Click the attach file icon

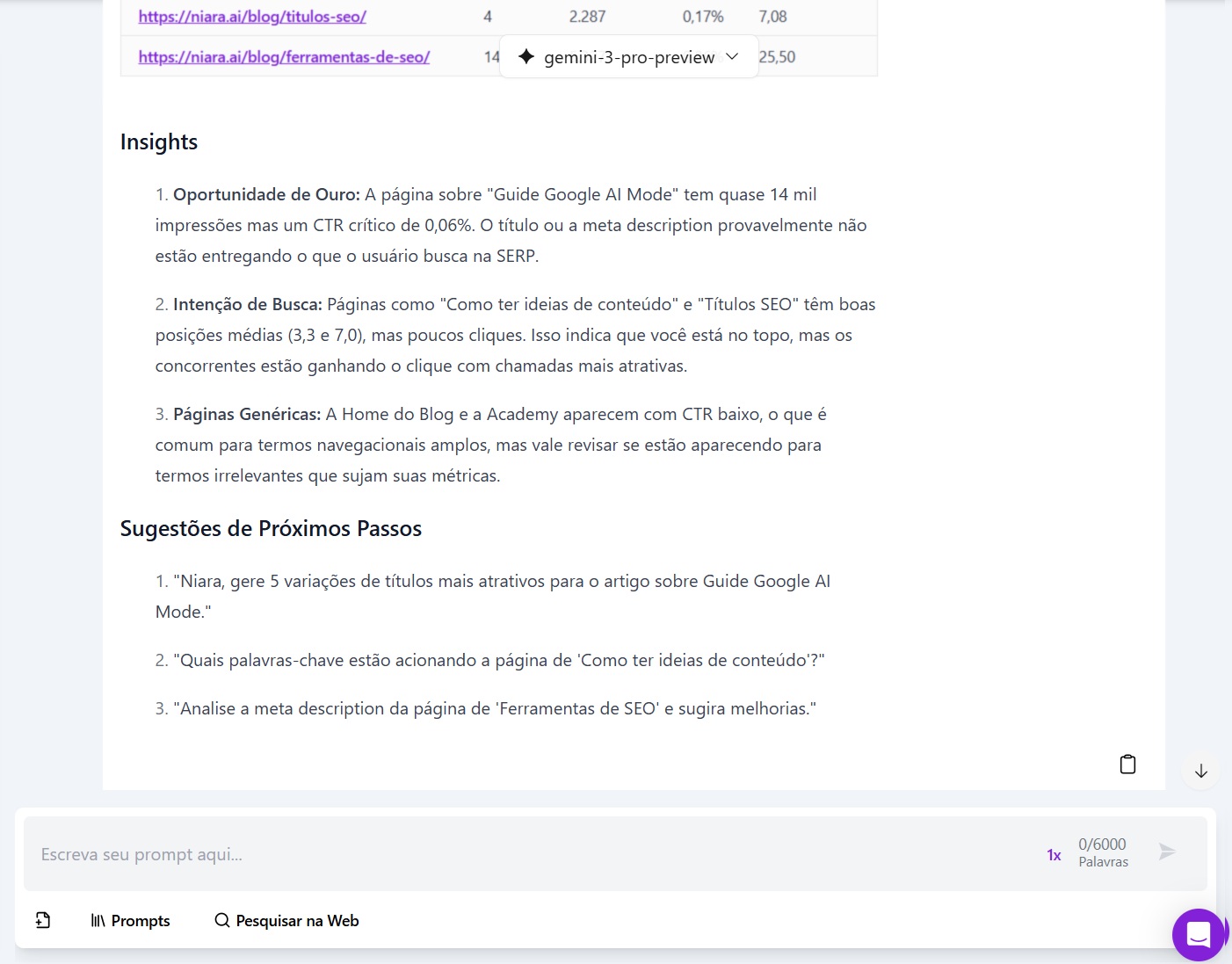[43, 920]
